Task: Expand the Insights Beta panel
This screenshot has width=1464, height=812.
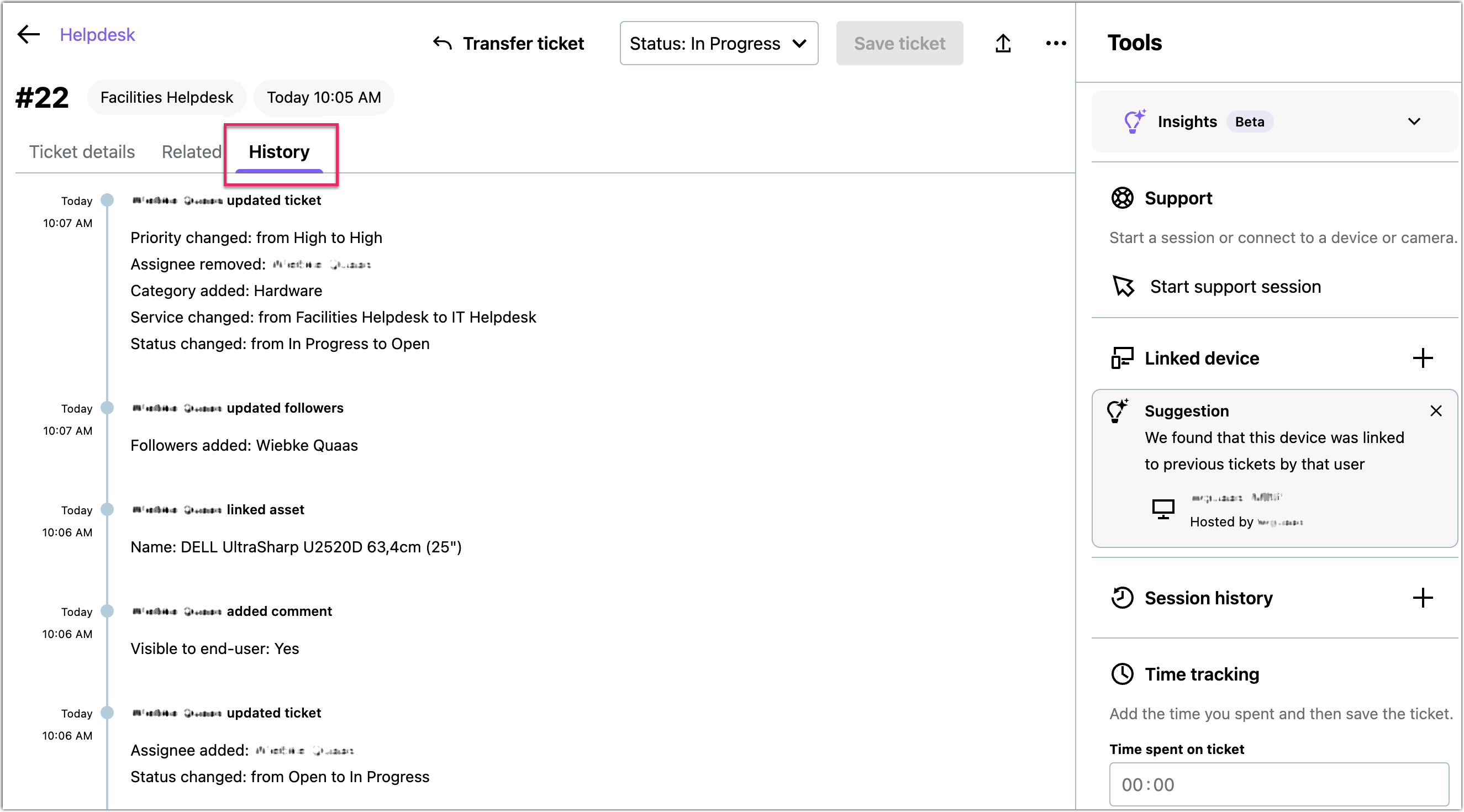Action: click(x=1414, y=122)
